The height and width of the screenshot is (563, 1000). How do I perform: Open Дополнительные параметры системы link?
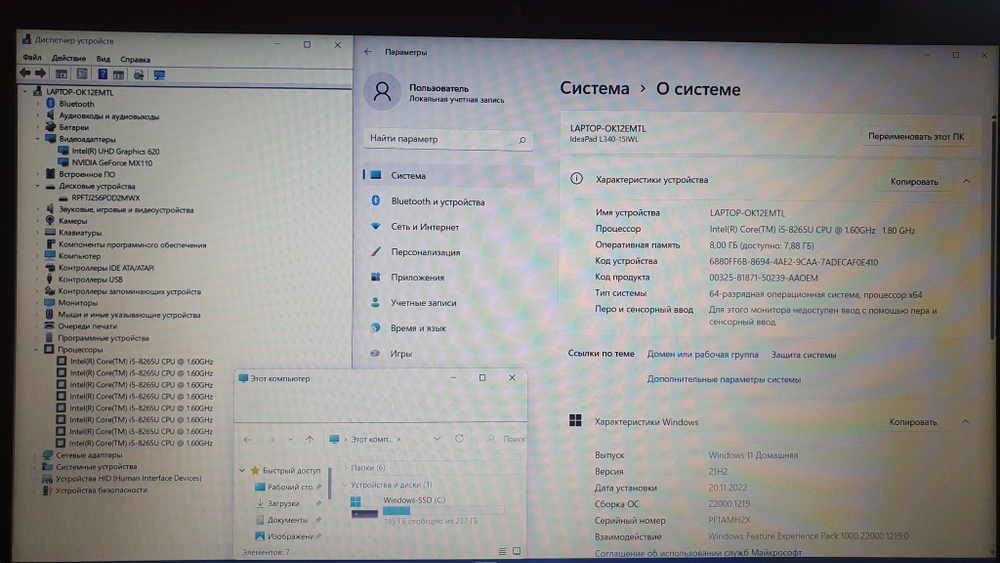724,379
